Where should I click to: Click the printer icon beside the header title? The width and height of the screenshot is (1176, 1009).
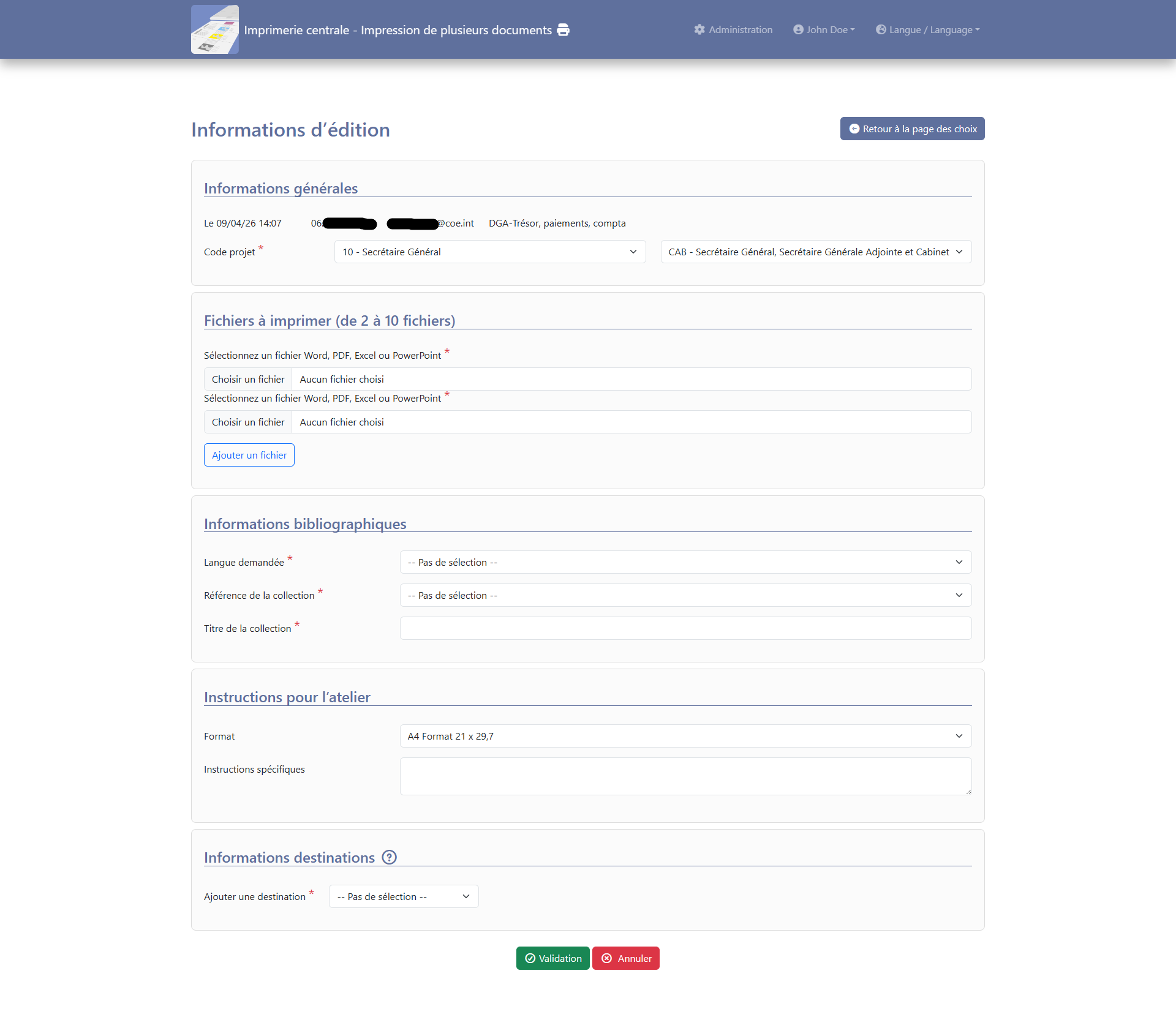click(x=563, y=30)
